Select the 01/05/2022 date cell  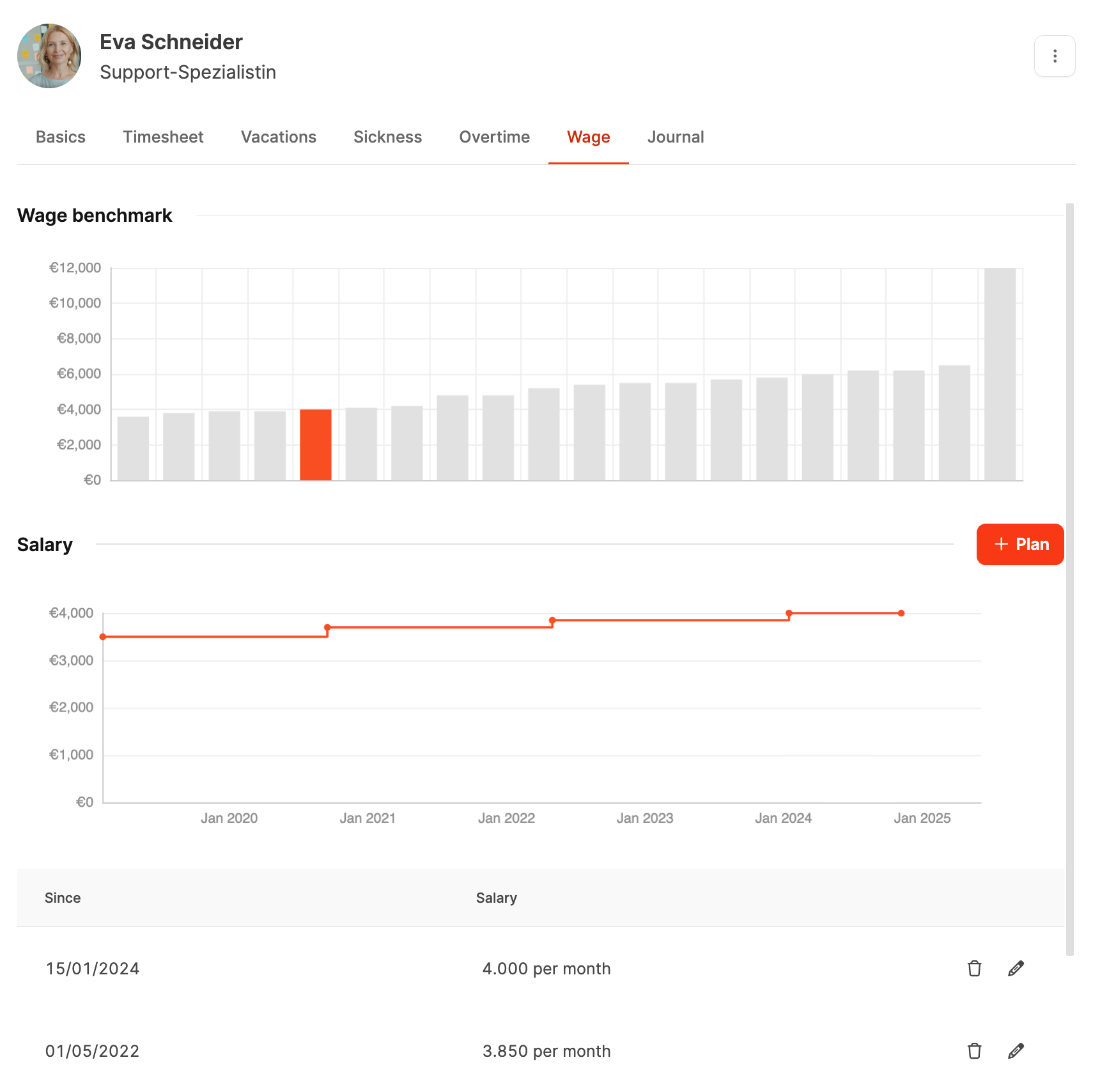click(x=93, y=1051)
